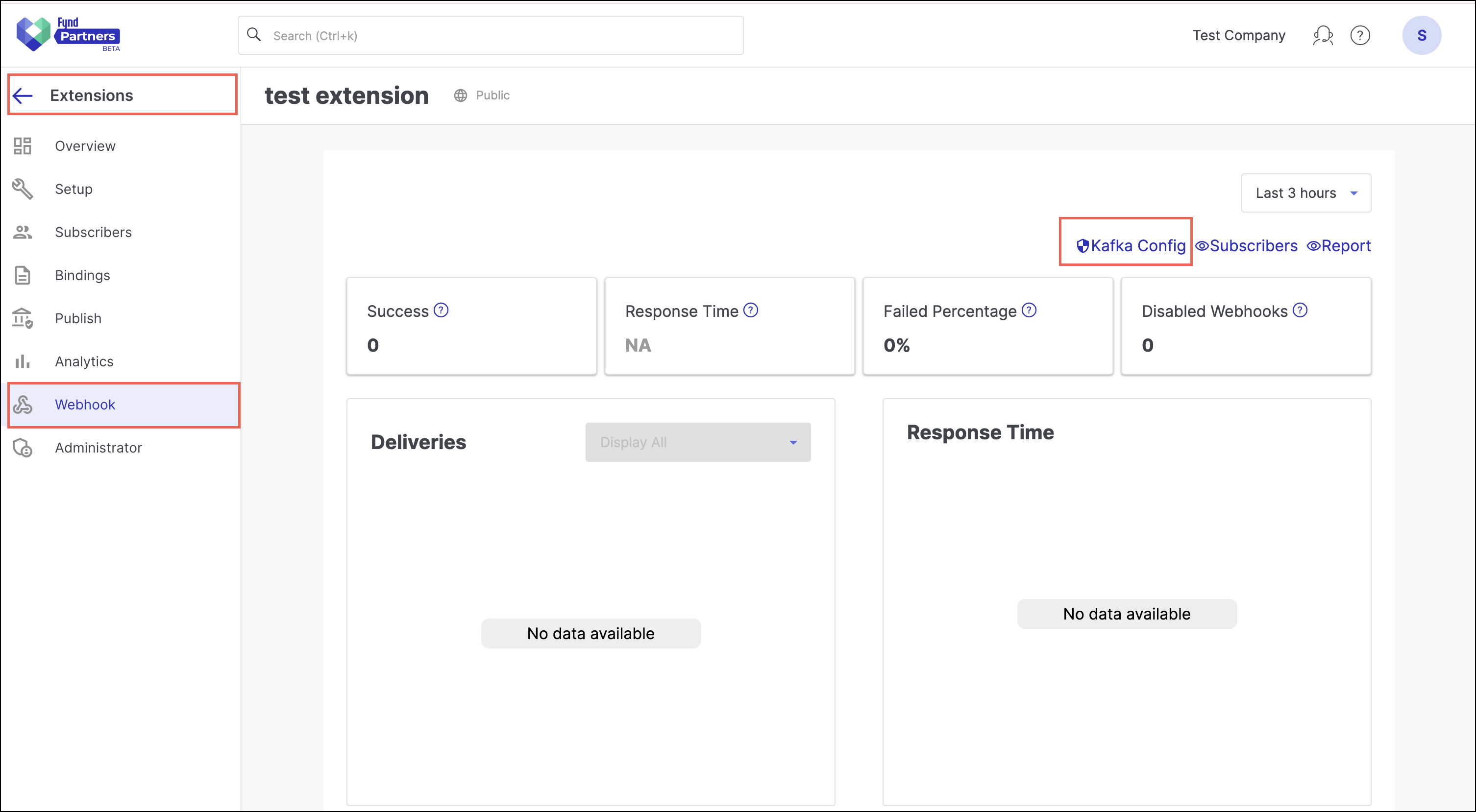The height and width of the screenshot is (812, 1476).
Task: Click the Response Time info question icon
Action: (x=750, y=310)
